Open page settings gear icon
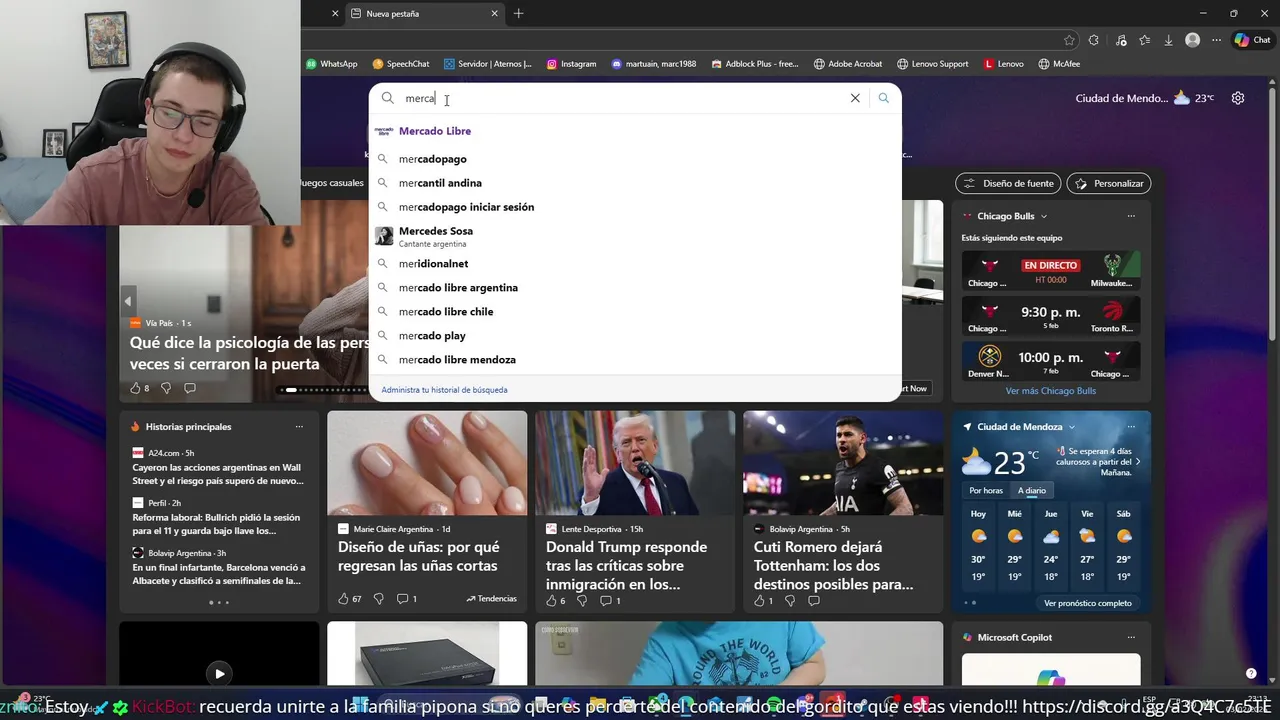Viewport: 1280px width, 720px height. tap(1238, 98)
